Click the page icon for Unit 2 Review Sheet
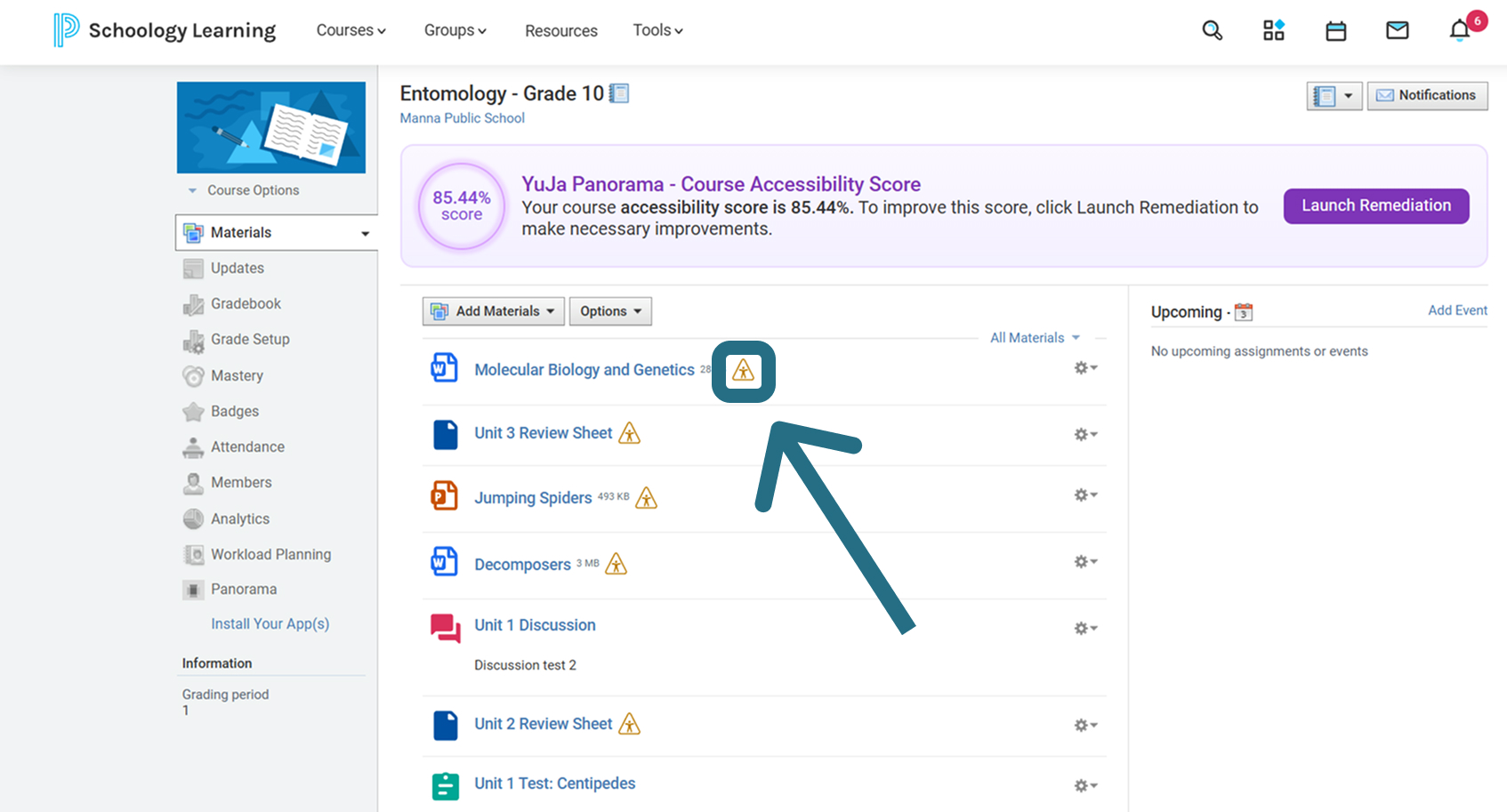1507x812 pixels. pyautogui.click(x=446, y=726)
